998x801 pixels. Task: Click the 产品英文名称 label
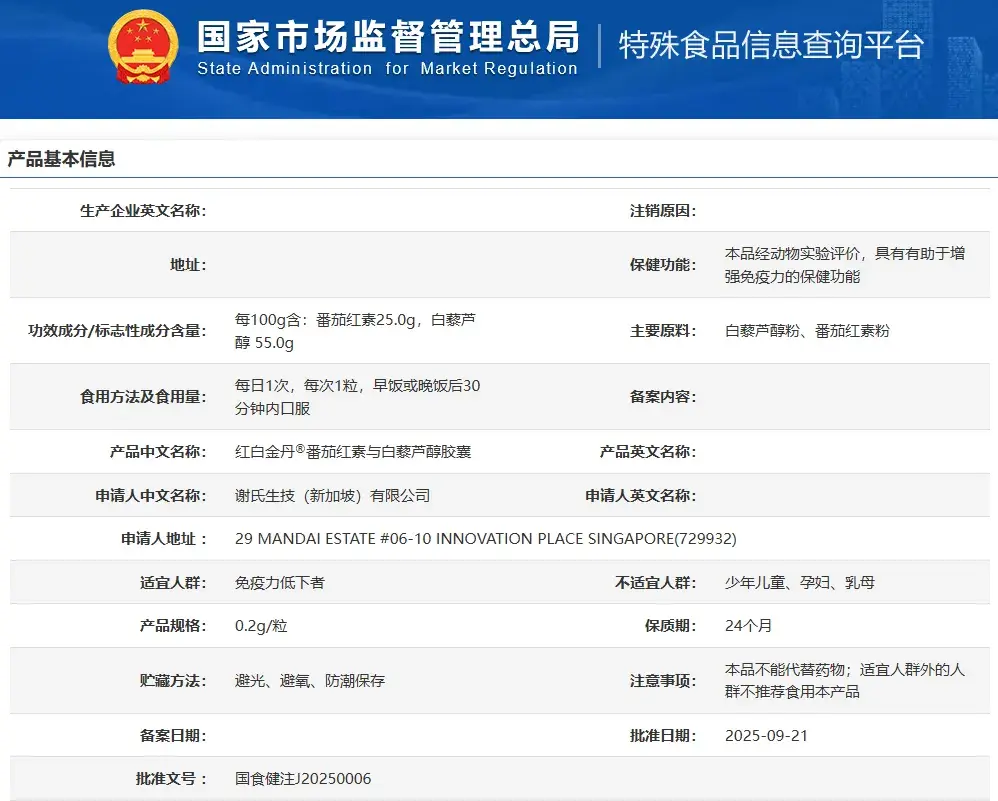(x=648, y=452)
